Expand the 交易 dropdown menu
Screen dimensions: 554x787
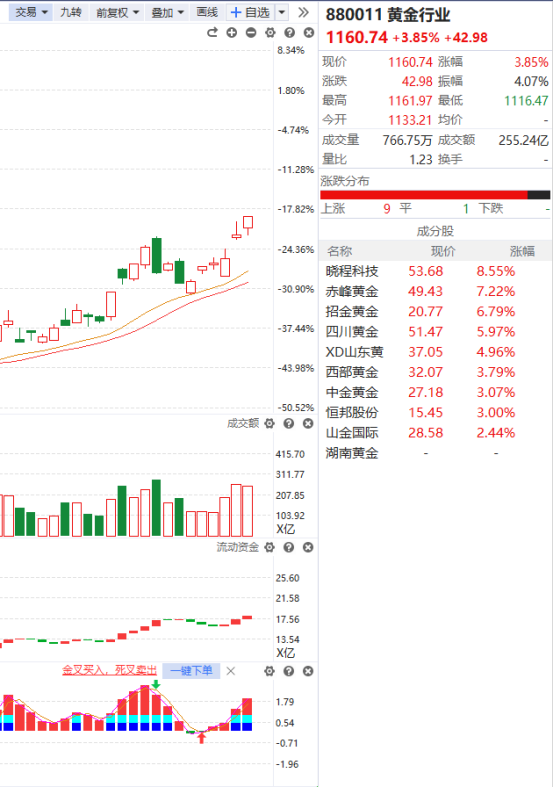click(31, 13)
